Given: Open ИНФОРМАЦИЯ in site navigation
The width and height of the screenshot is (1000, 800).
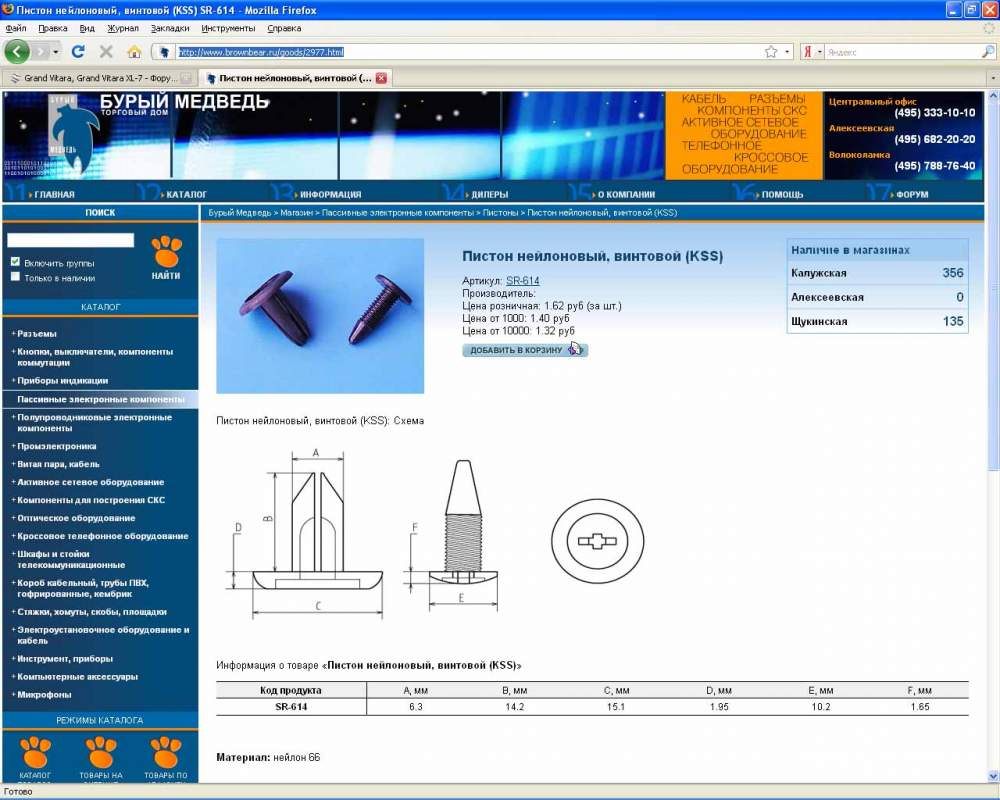Looking at the screenshot, I should point(330,194).
